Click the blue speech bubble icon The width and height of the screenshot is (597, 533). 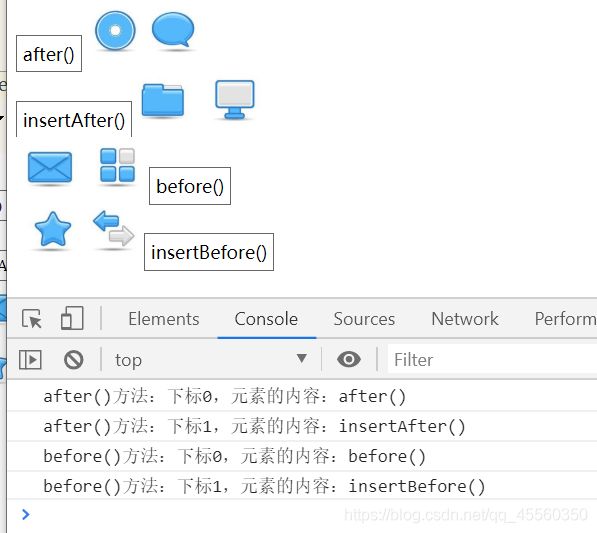173,30
